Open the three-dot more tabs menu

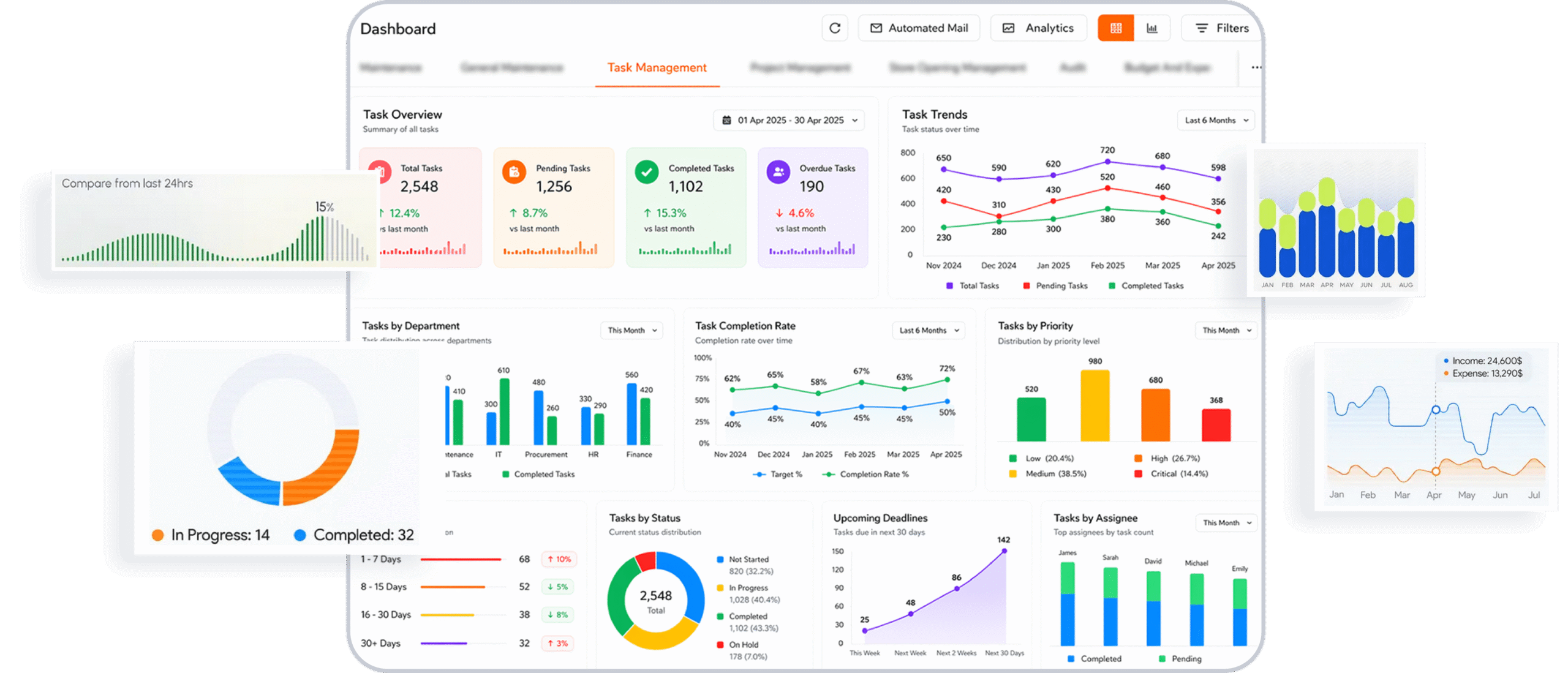point(1256,67)
